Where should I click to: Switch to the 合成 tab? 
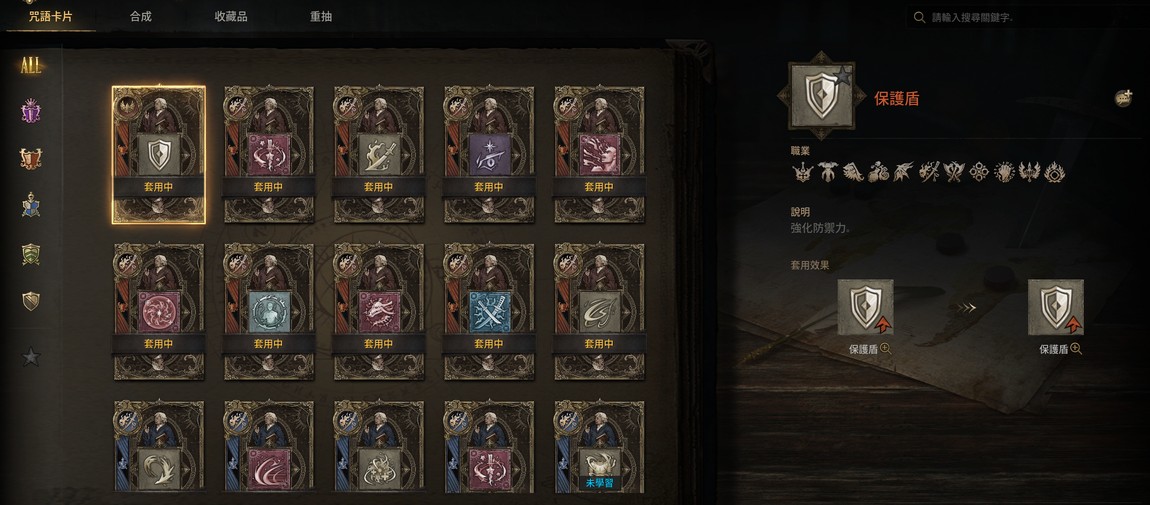[x=141, y=16]
